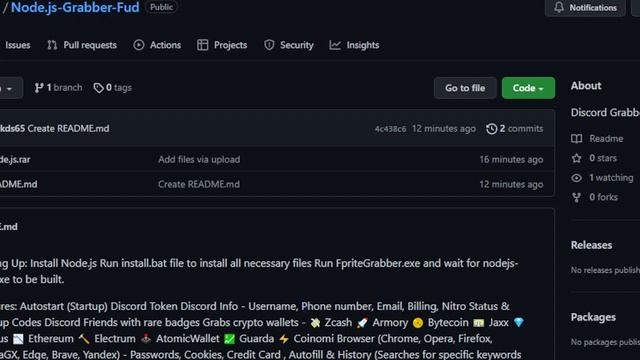Click the Go to file button
This screenshot has width=640, height=360.
pos(465,88)
